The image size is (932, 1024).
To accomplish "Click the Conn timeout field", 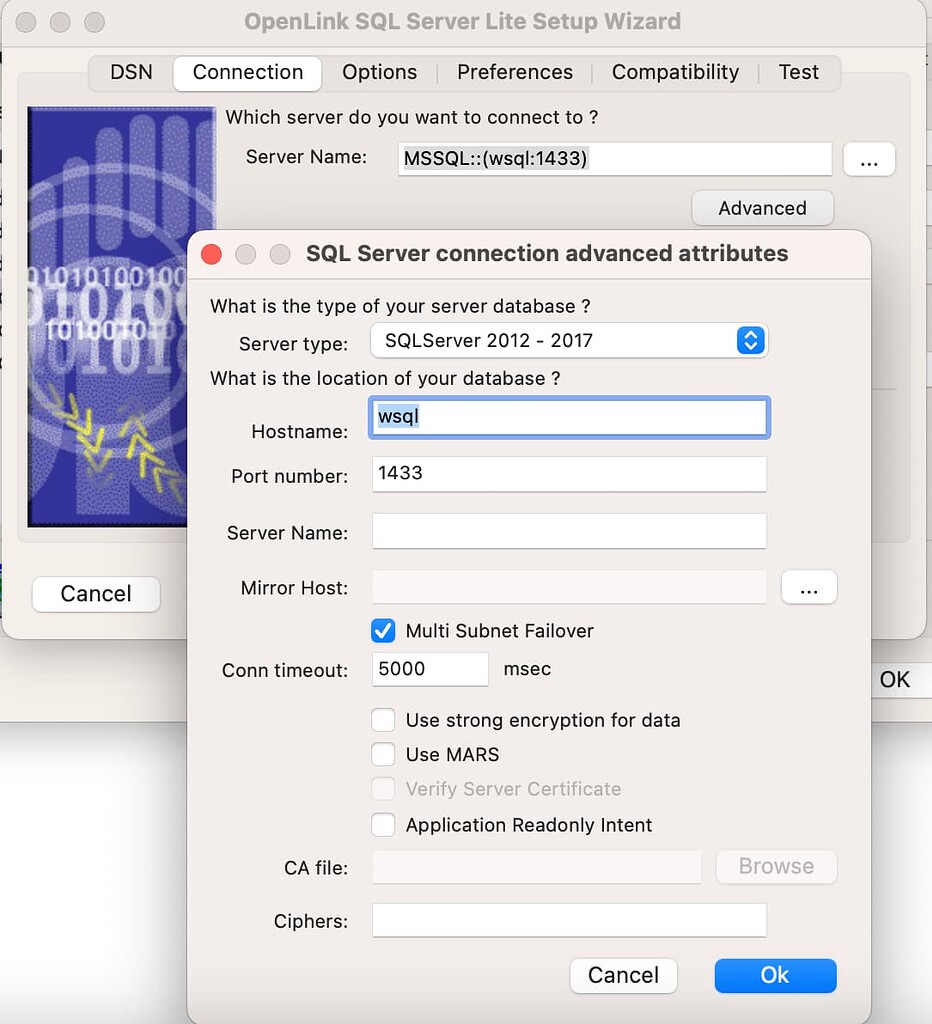I will (430, 669).
